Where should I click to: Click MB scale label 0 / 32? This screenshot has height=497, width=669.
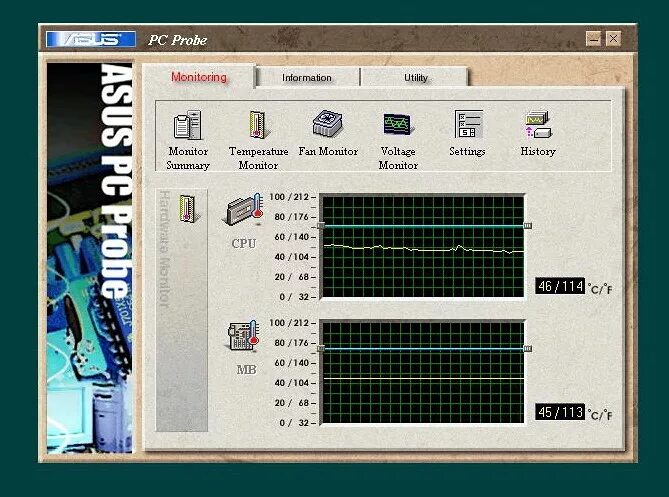coord(294,423)
